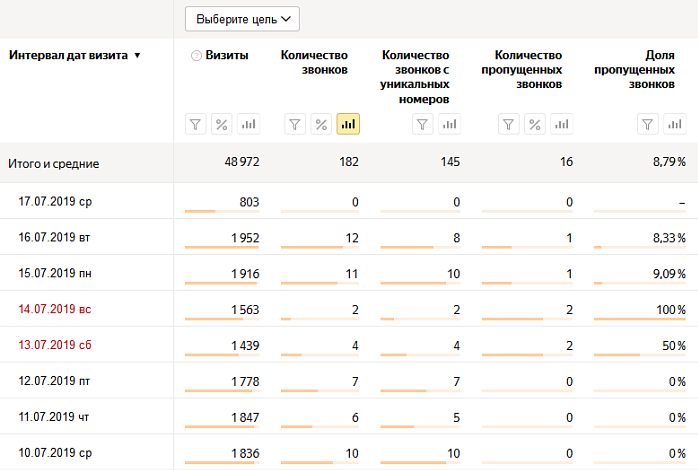Show chart for unique numbers calls column
Screen dimensions: 698x470
point(450,124)
